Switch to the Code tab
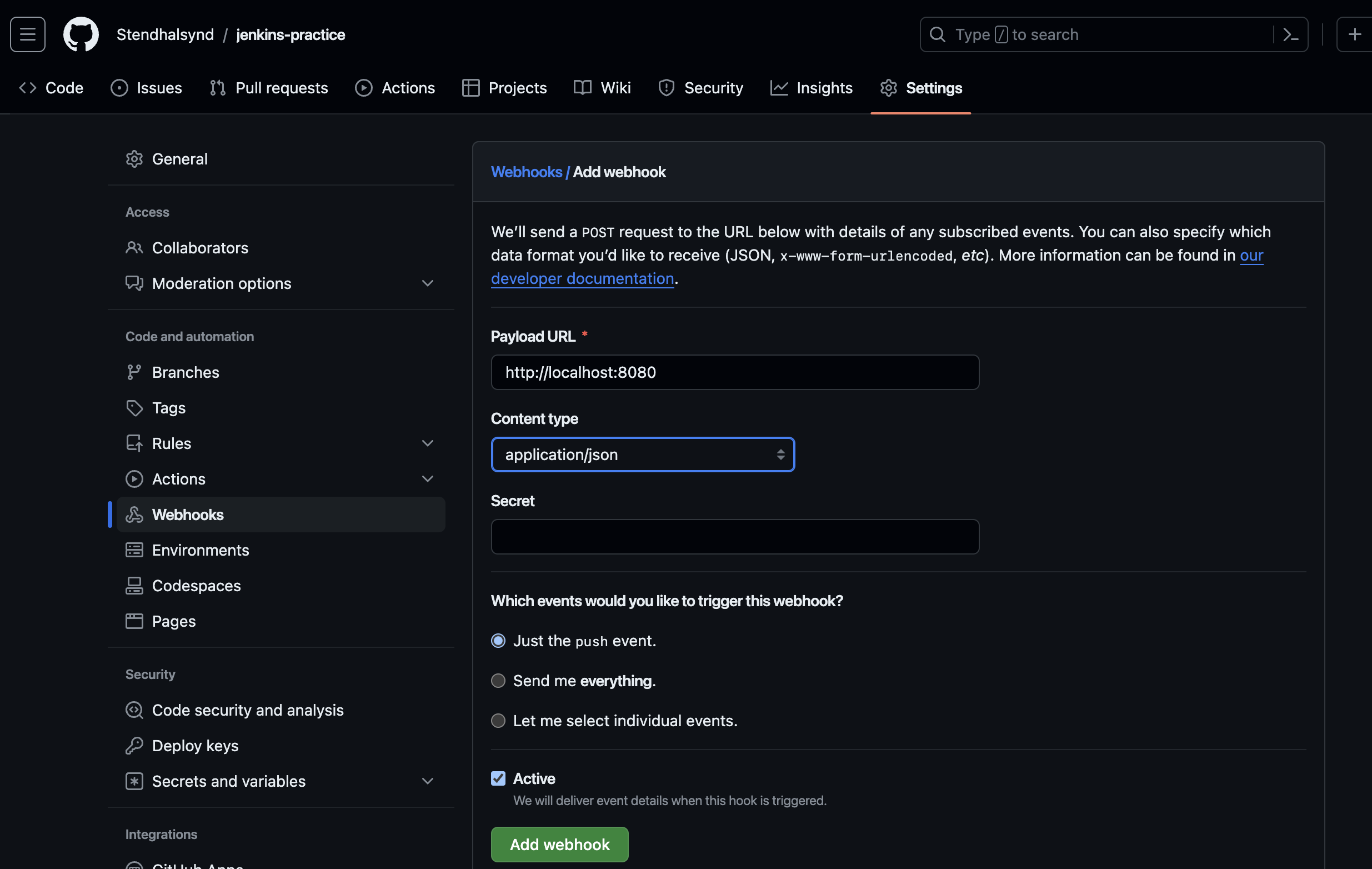This screenshot has width=1372, height=869. [51, 88]
